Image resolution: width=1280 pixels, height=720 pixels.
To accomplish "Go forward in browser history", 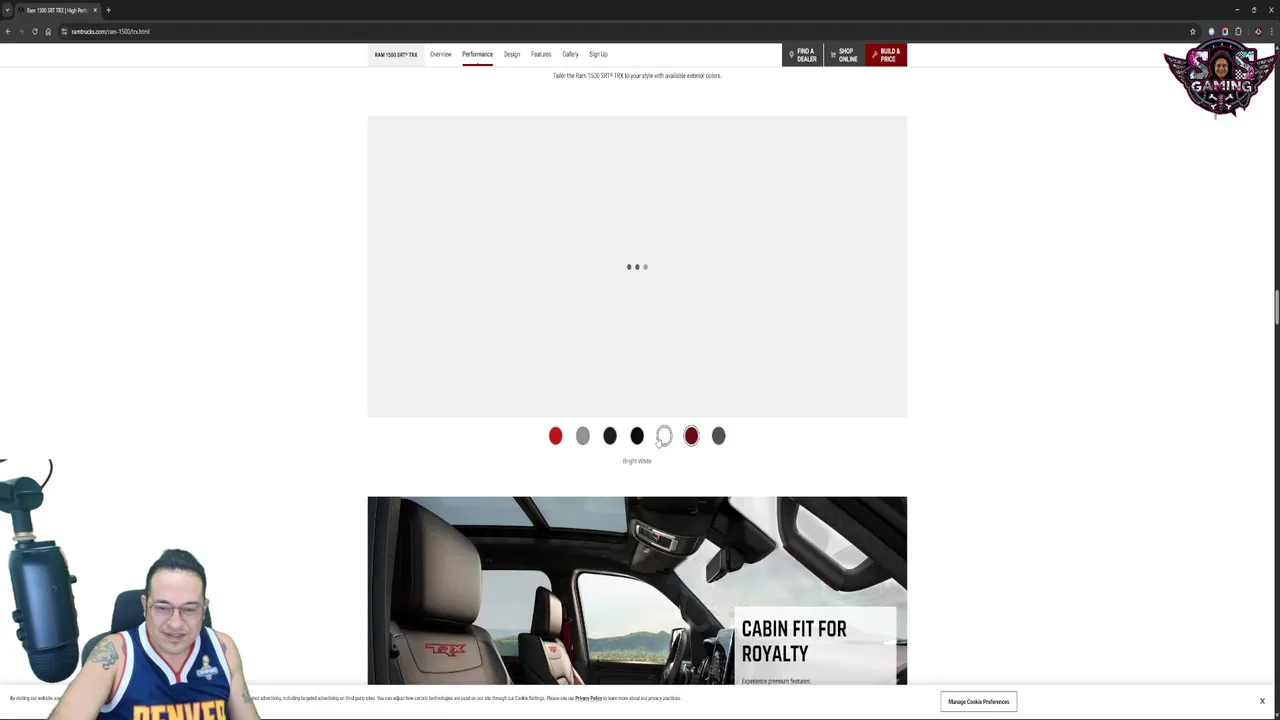I will [21, 31].
